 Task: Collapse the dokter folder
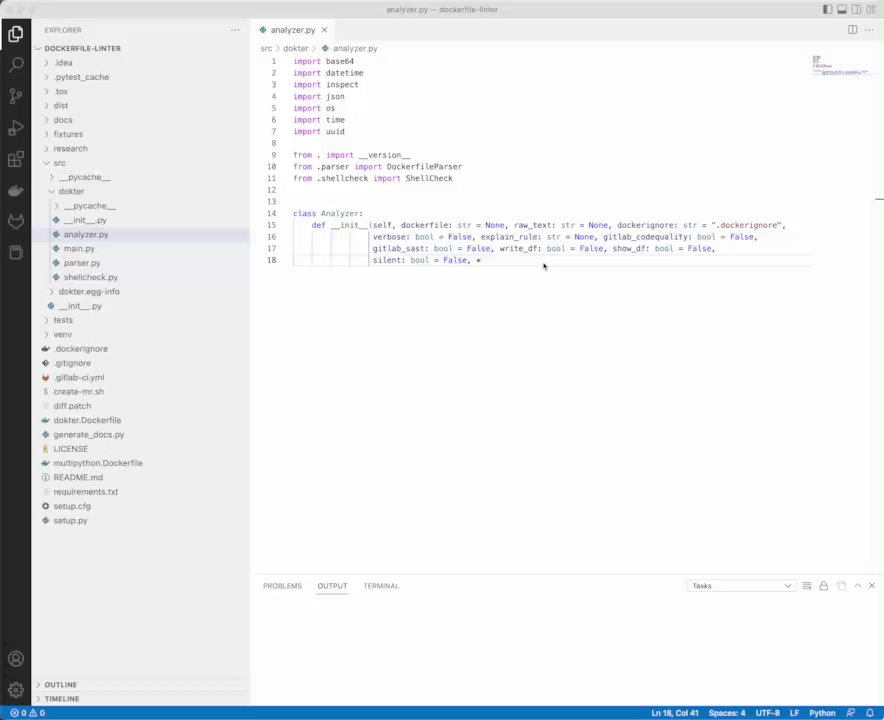pyautogui.click(x=72, y=192)
